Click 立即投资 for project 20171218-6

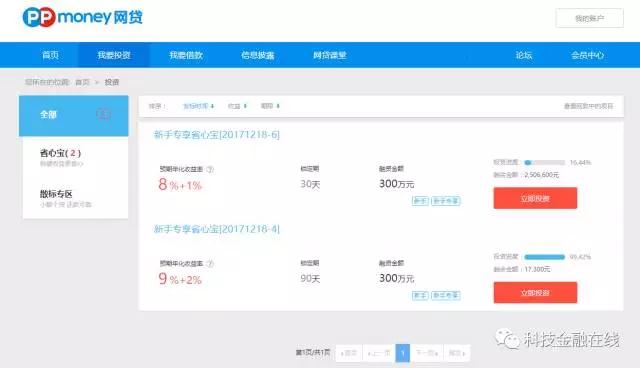[535, 198]
